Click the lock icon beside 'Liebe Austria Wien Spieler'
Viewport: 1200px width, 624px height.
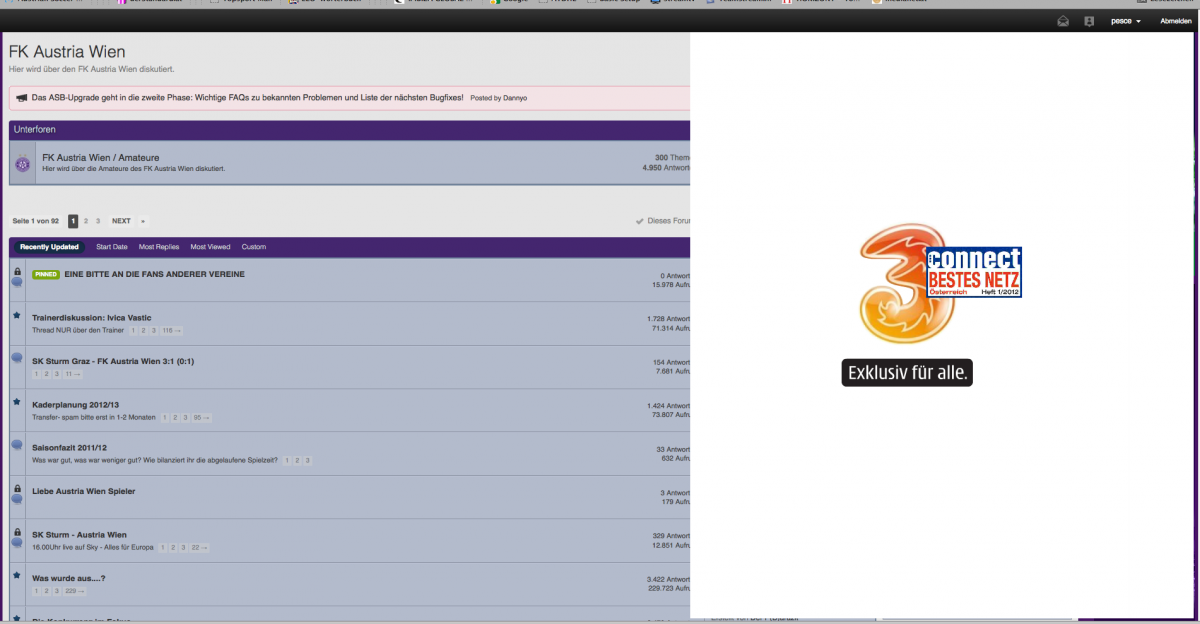pos(17,489)
